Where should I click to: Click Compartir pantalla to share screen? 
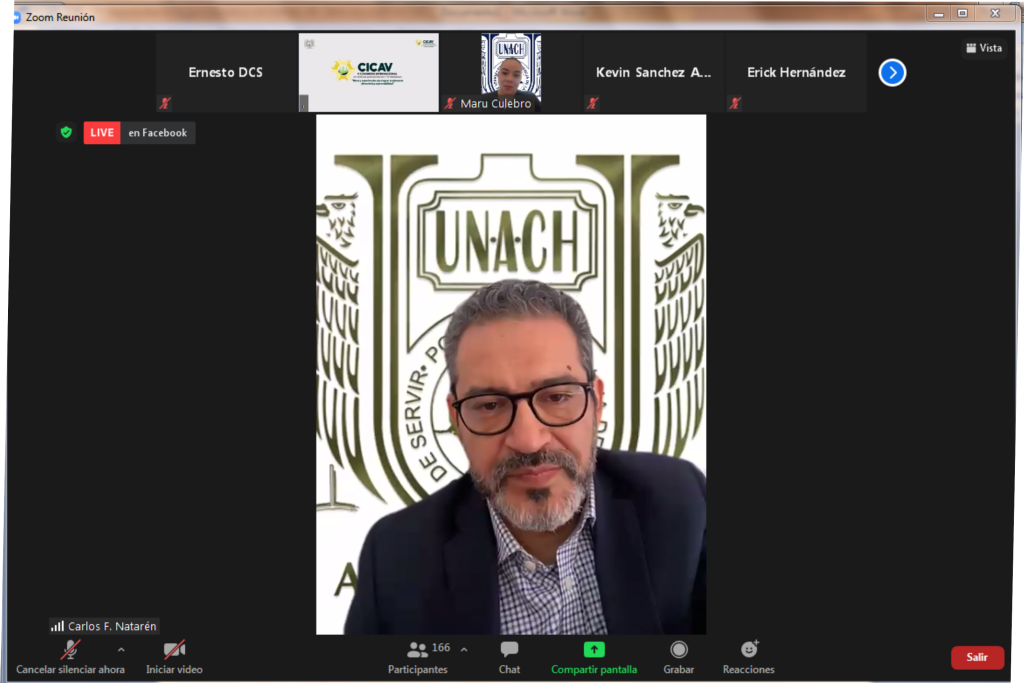point(594,657)
